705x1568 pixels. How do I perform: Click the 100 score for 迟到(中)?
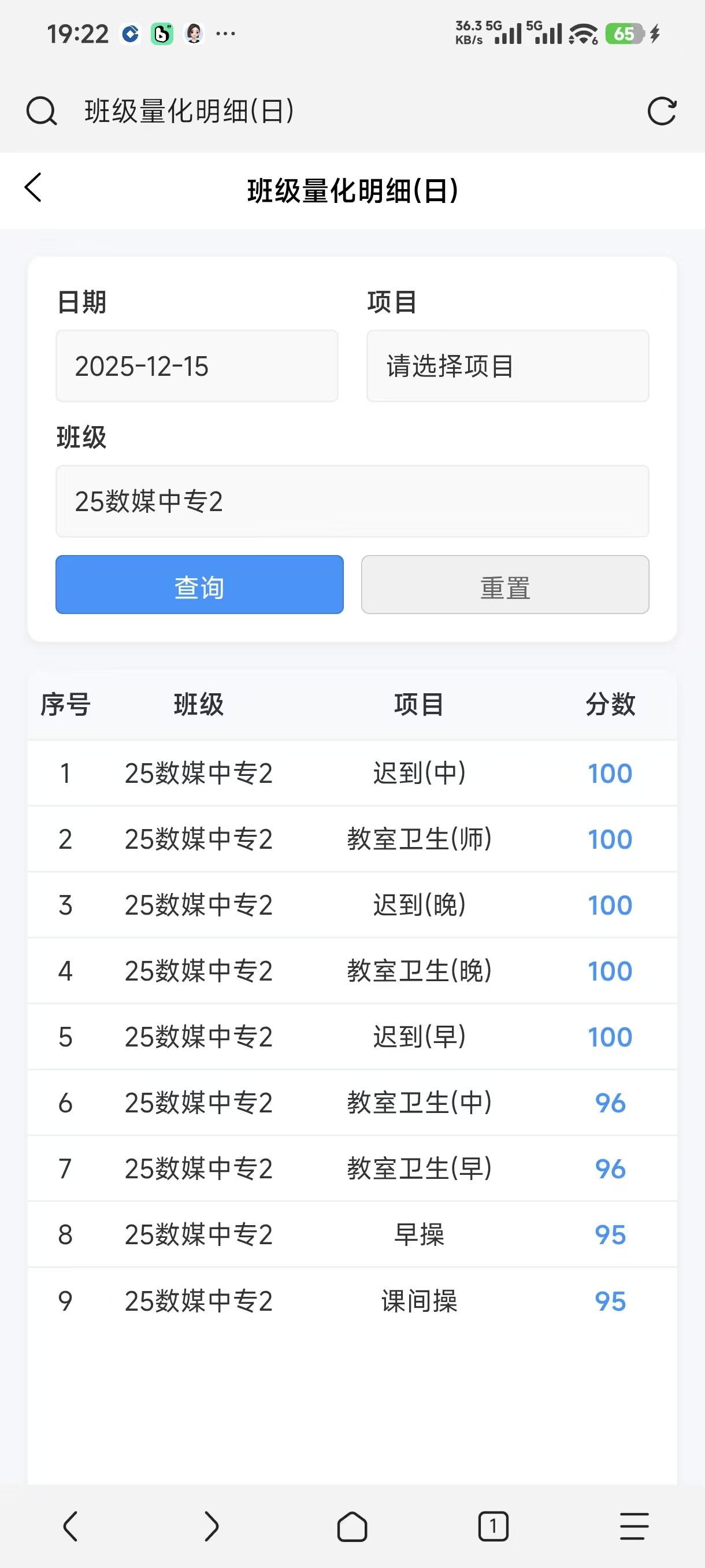610,774
